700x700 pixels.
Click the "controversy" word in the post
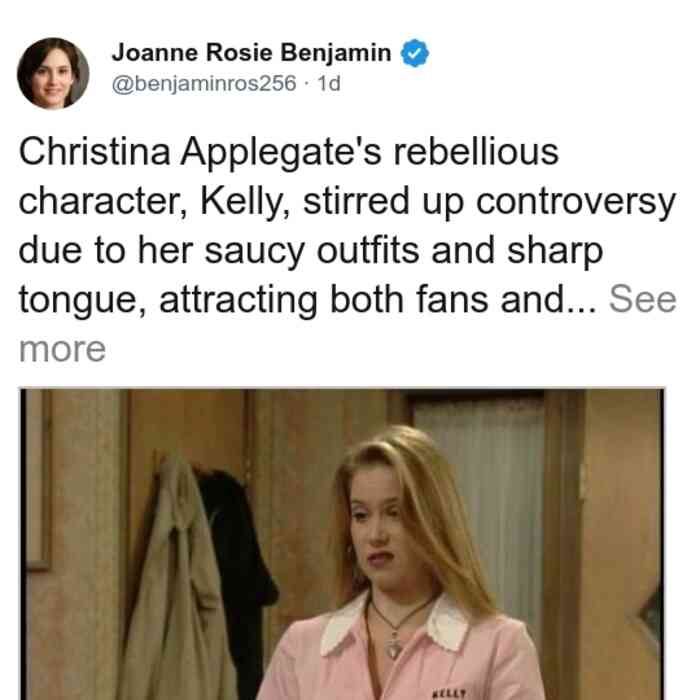tap(576, 203)
